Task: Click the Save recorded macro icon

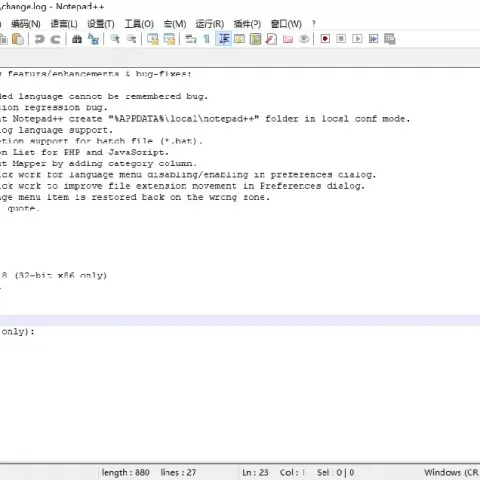Action: coord(390,39)
